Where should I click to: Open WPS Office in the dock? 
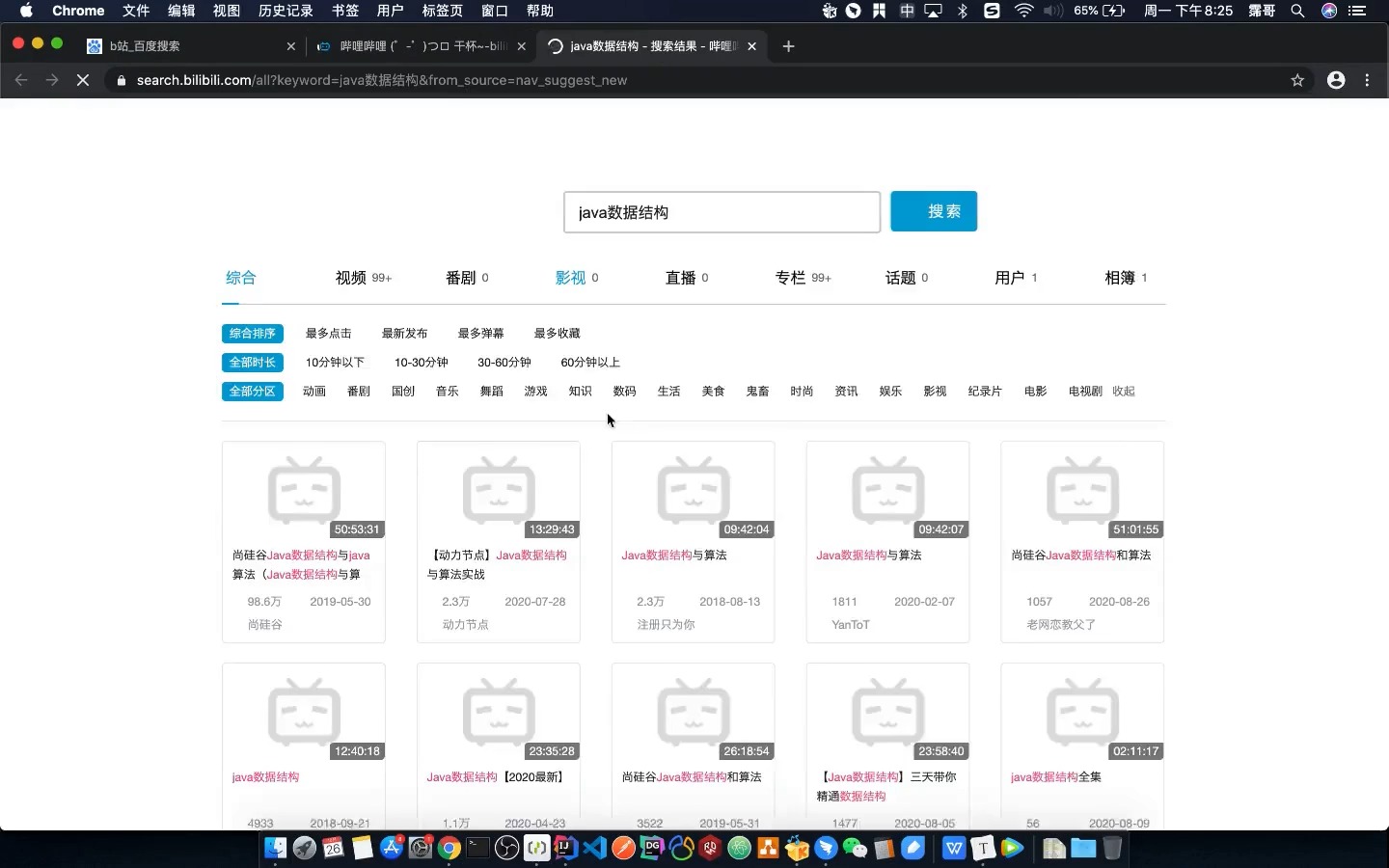point(954,848)
